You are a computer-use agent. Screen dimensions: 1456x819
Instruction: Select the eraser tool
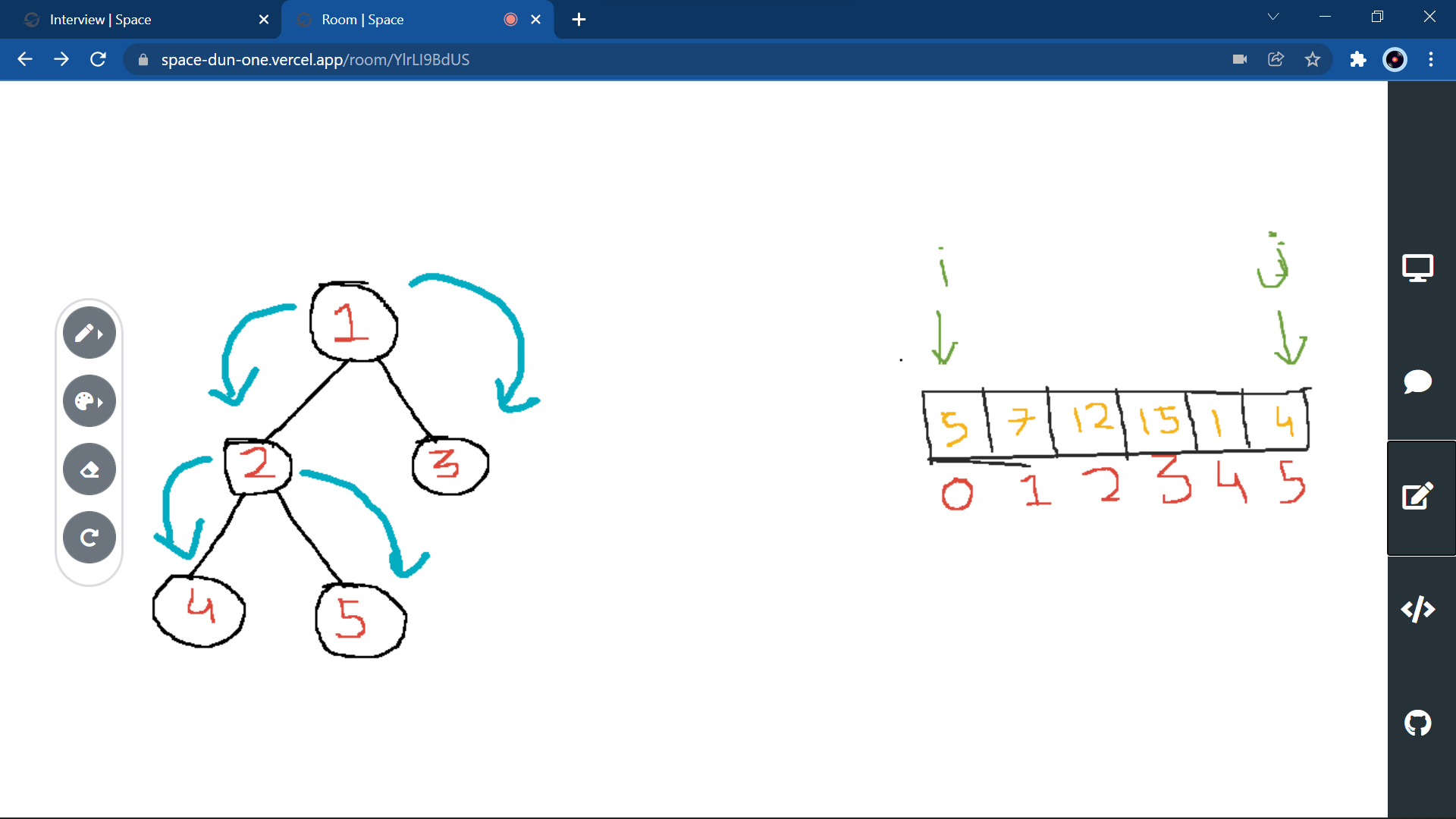(x=89, y=469)
